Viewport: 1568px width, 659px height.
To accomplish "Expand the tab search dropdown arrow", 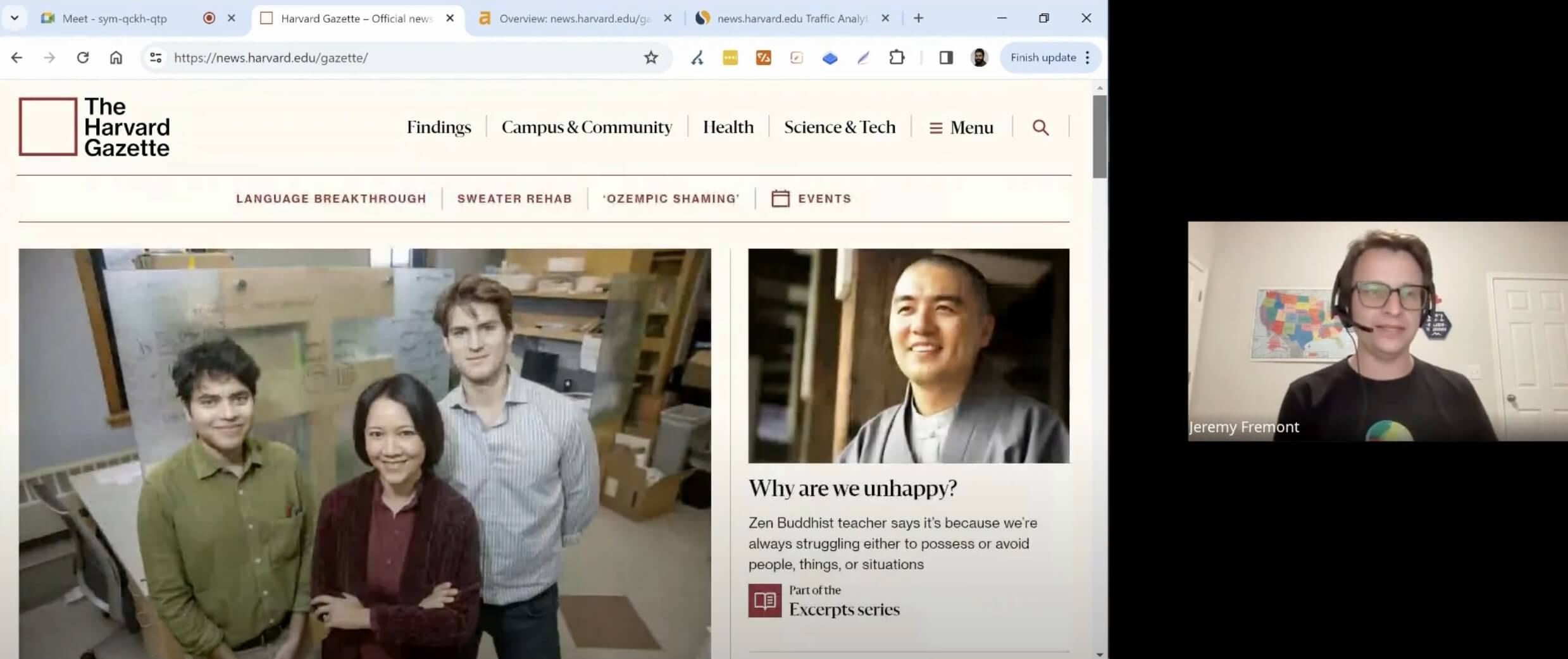I will coord(15,18).
